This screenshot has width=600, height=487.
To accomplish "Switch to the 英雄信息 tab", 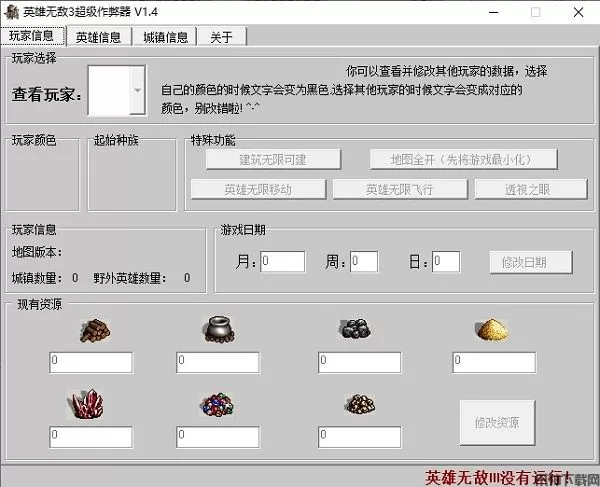I will pyautogui.click(x=98, y=37).
